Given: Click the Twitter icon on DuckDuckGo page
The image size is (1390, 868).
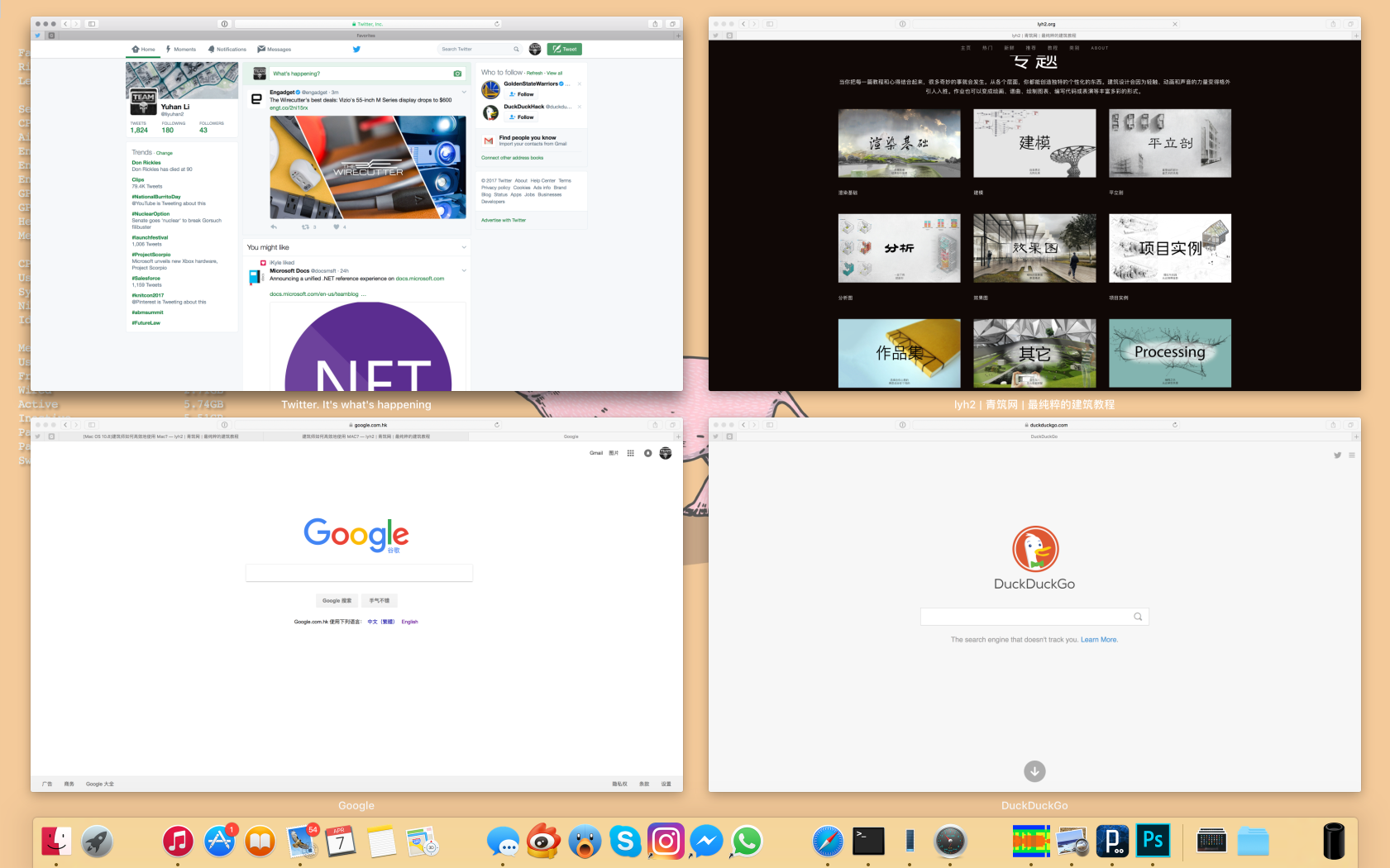Looking at the screenshot, I should pos(1337,455).
